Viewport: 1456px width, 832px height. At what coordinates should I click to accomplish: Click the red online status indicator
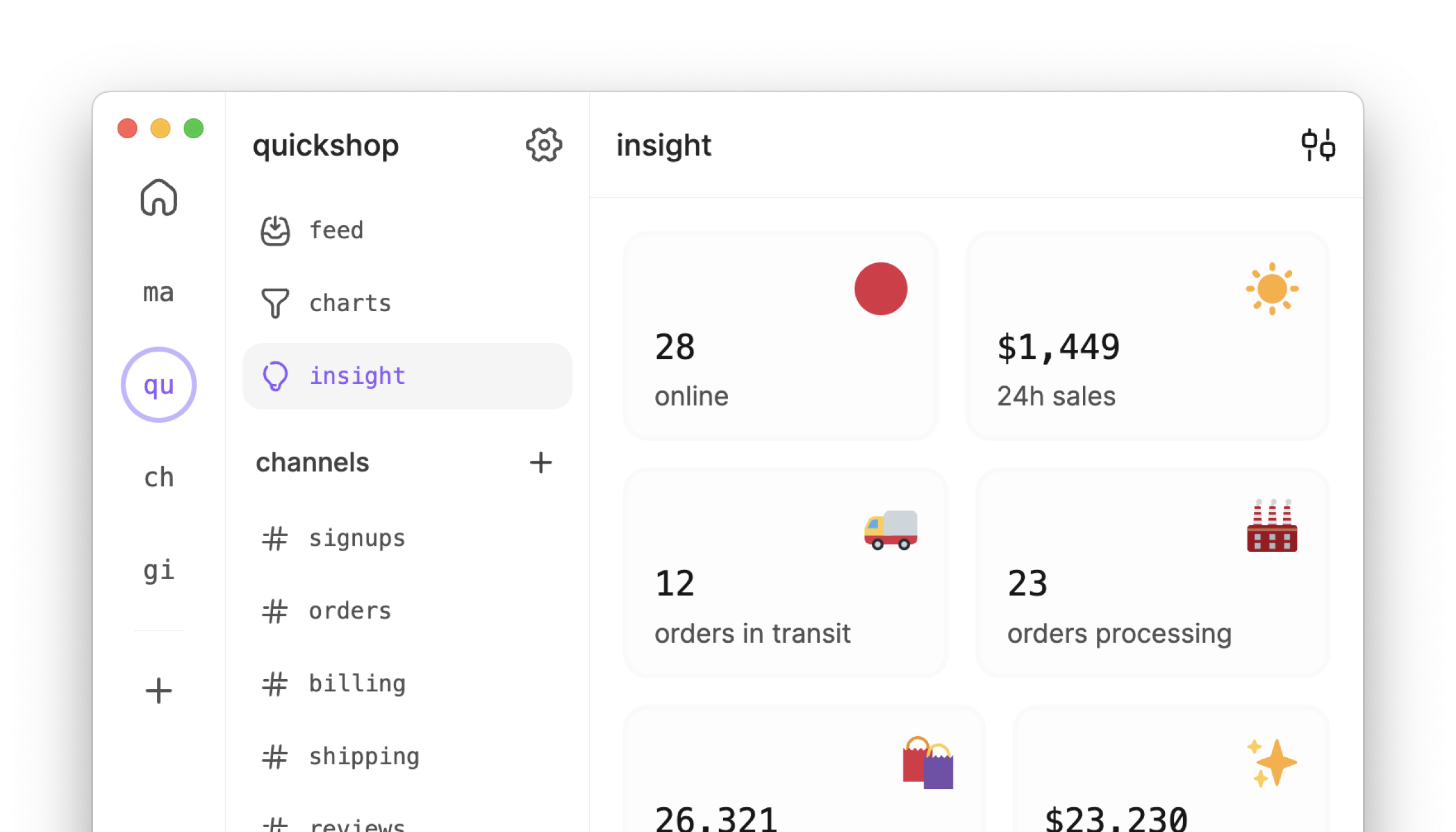(x=880, y=288)
